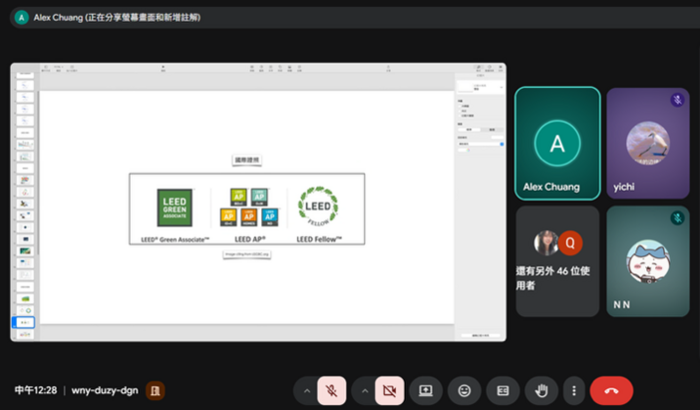
Task: Open the three-dot more options menu
Action: (574, 391)
